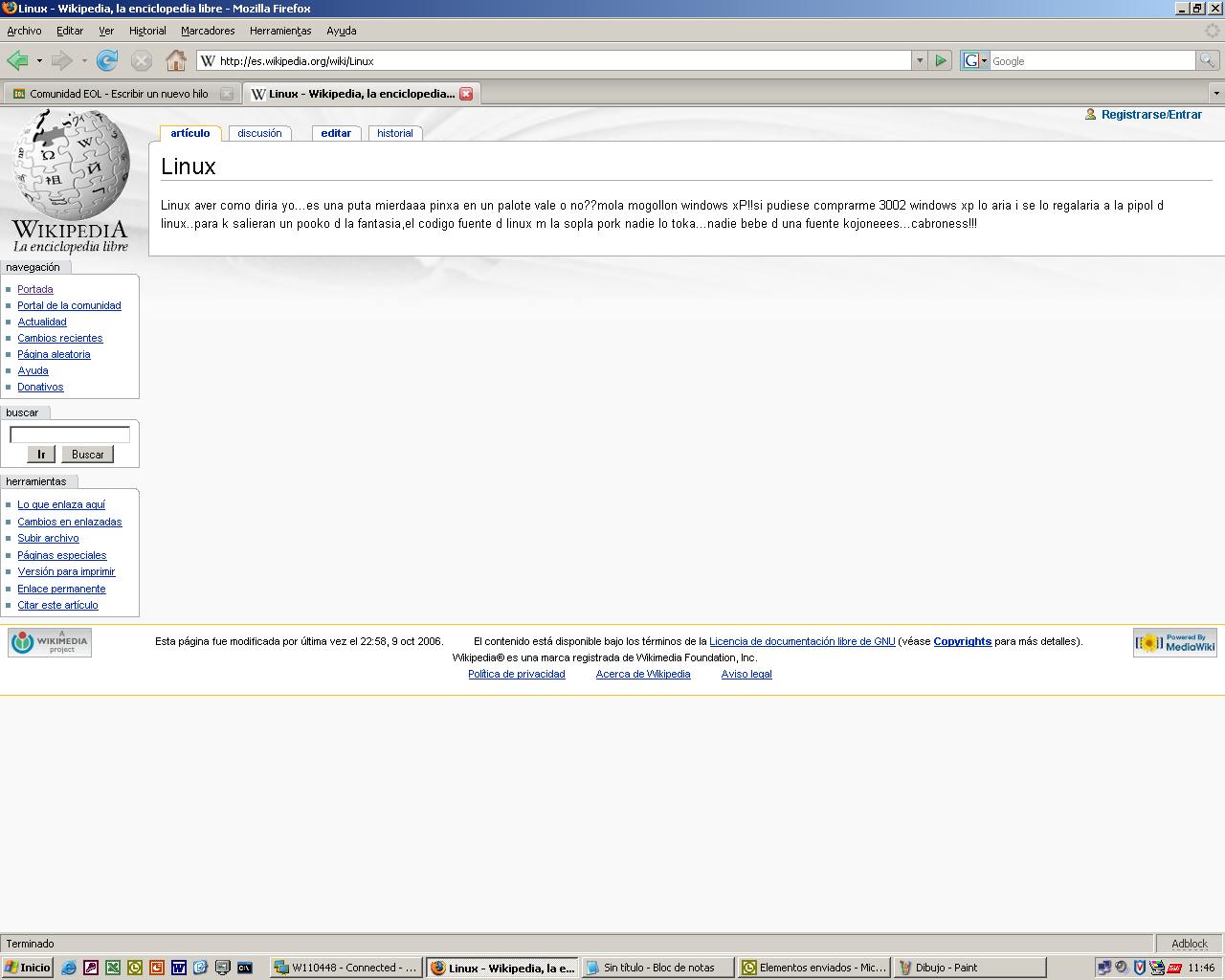Select the discusión tab

pos(259,133)
